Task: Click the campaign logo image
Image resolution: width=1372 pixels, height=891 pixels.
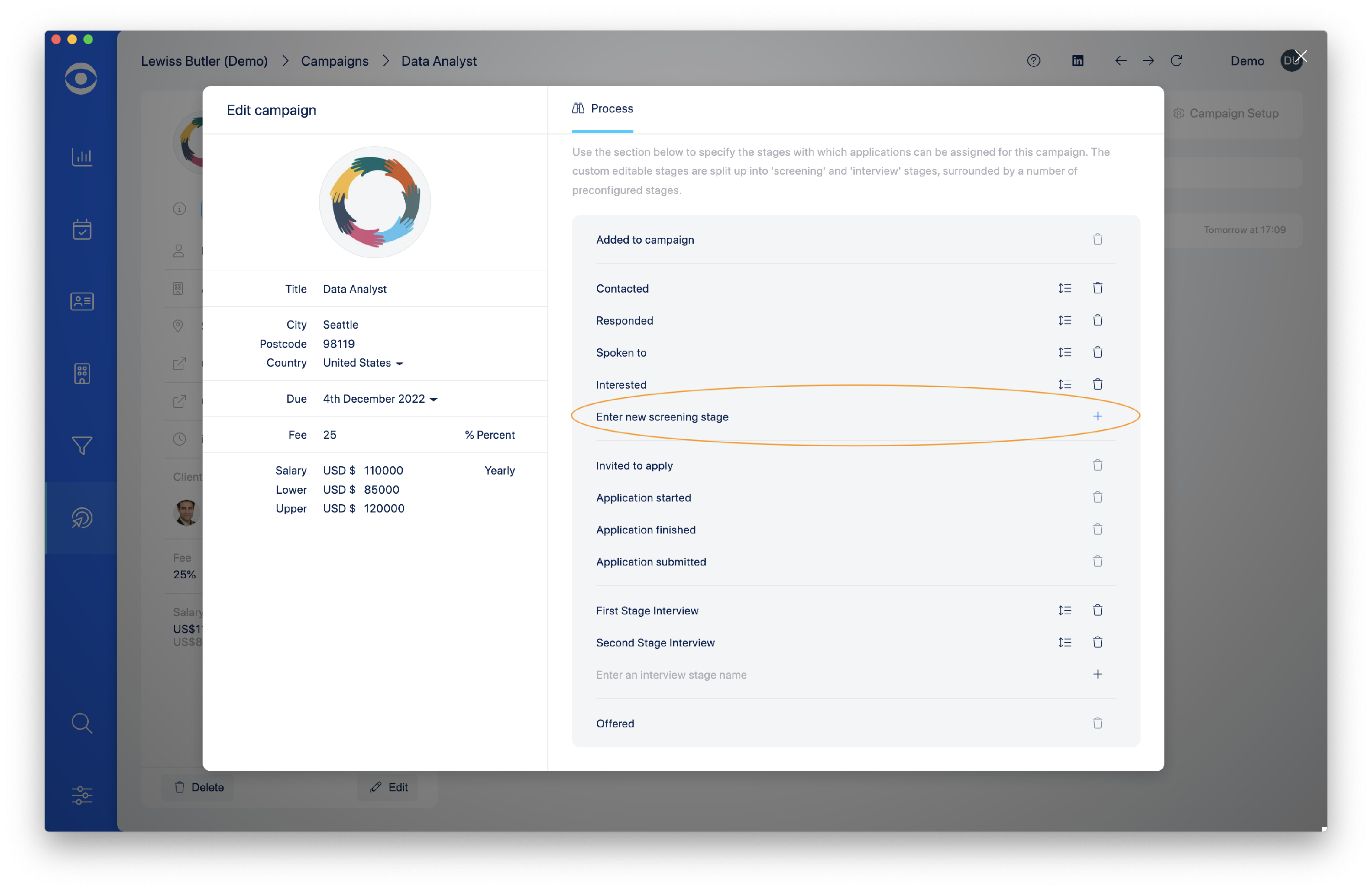Action: coord(375,202)
